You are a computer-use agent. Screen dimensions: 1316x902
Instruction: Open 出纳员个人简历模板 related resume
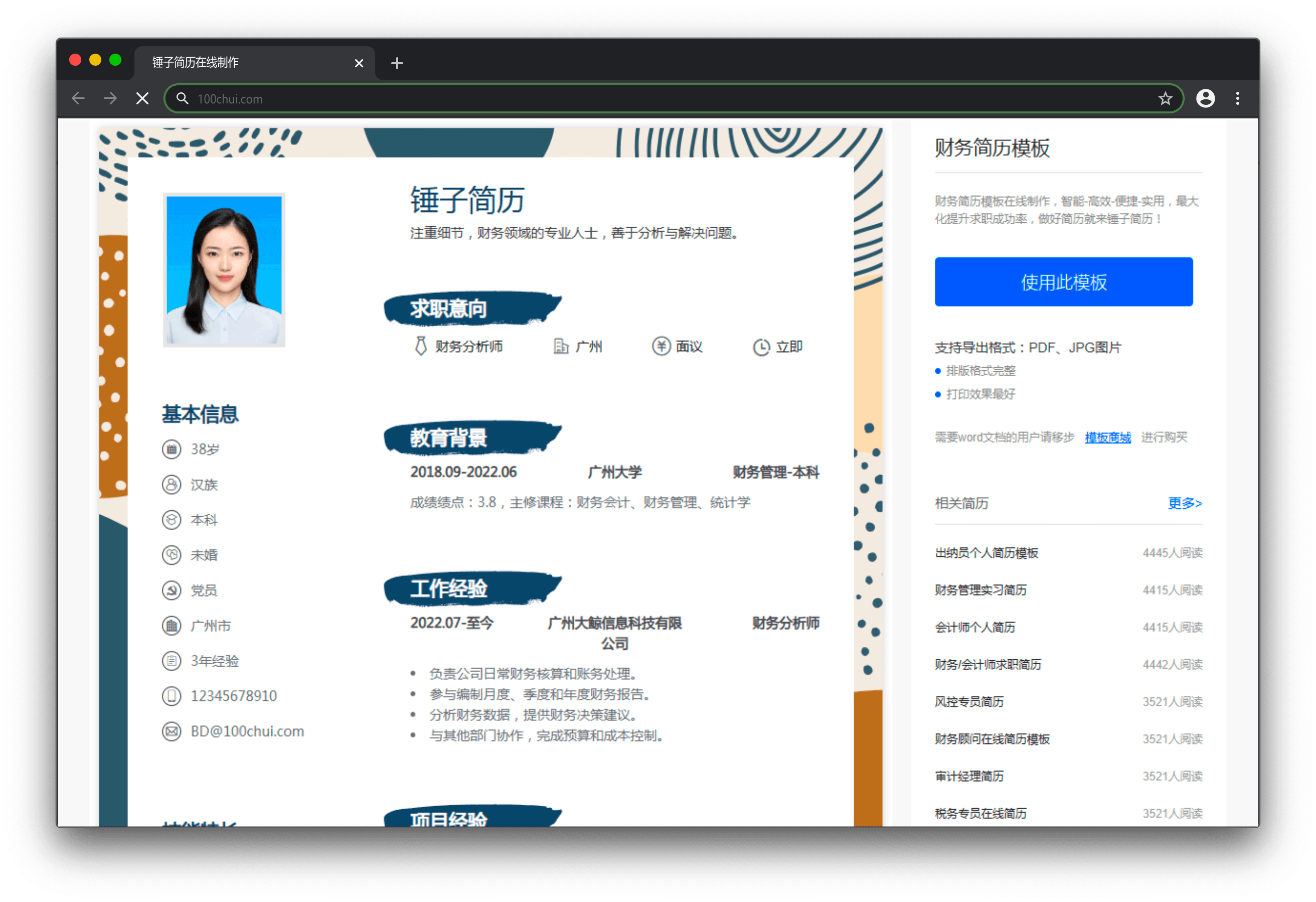(986, 553)
